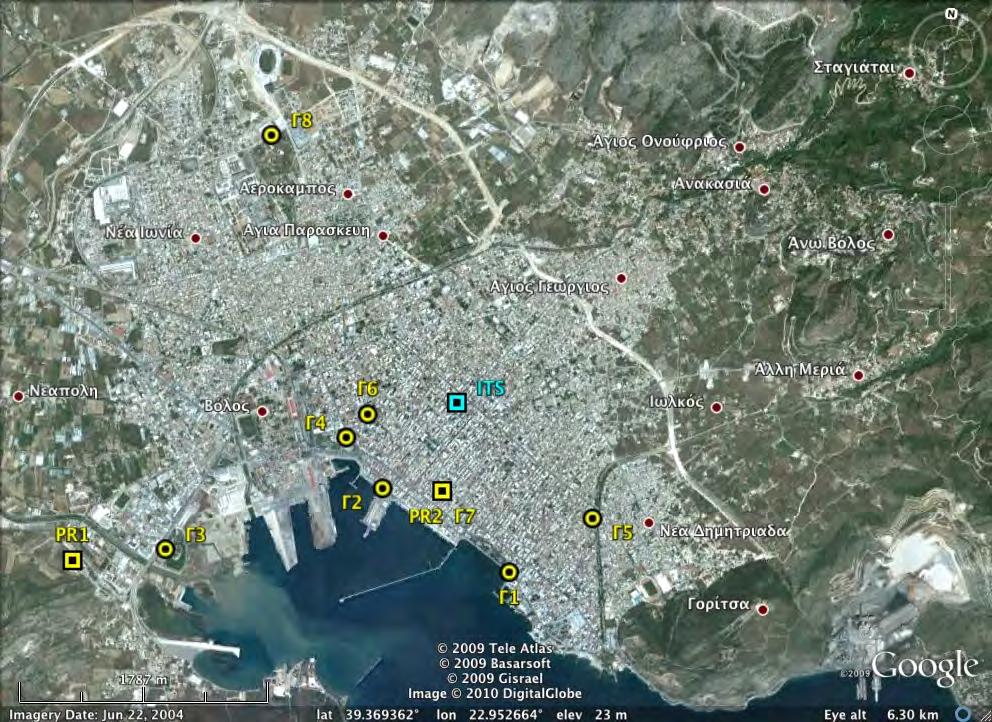Click the Γ8 circle placemark

click(271, 135)
